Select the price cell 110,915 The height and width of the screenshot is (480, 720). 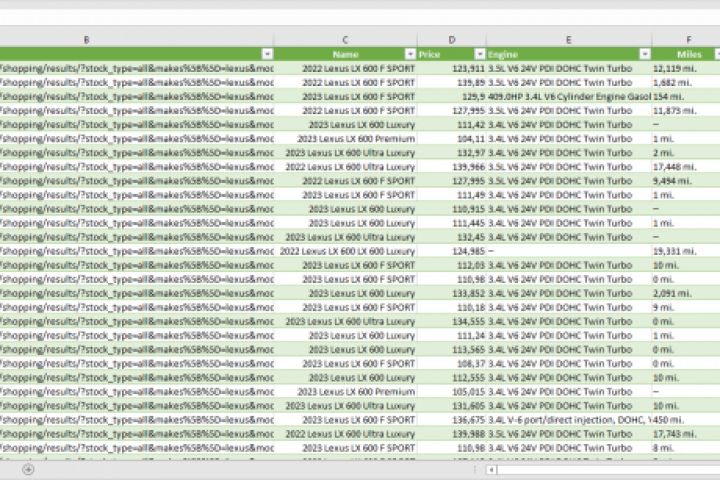451,209
